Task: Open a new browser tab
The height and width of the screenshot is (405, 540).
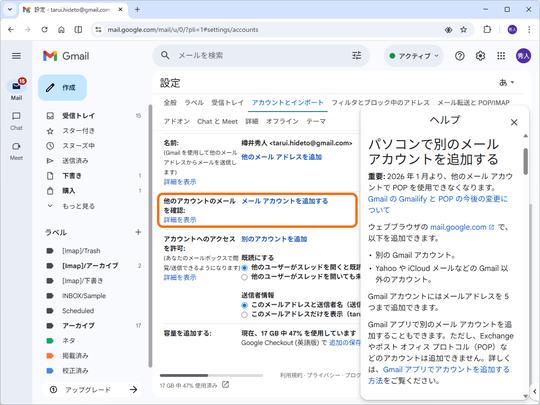Action: (137, 10)
